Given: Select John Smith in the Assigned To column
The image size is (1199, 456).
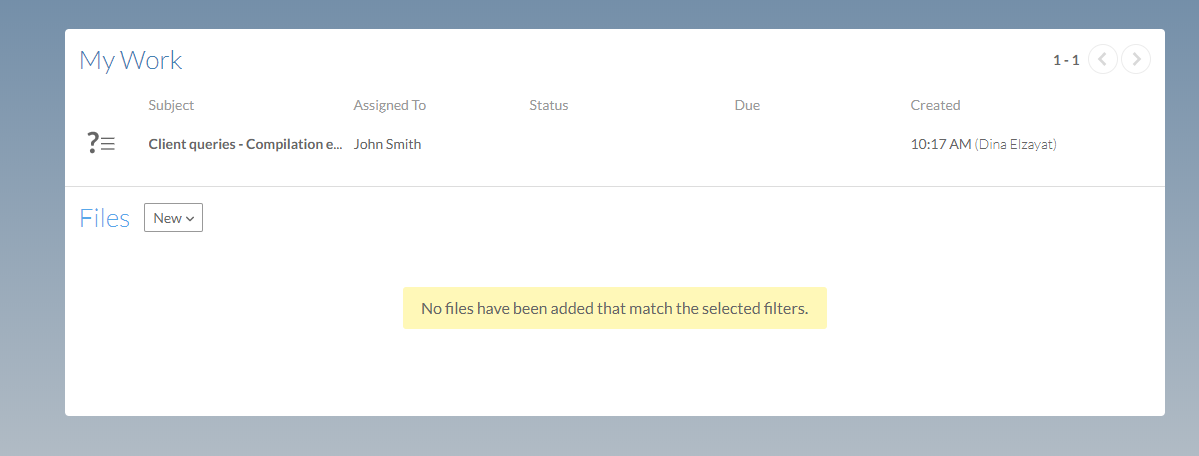Looking at the screenshot, I should tap(387, 144).
